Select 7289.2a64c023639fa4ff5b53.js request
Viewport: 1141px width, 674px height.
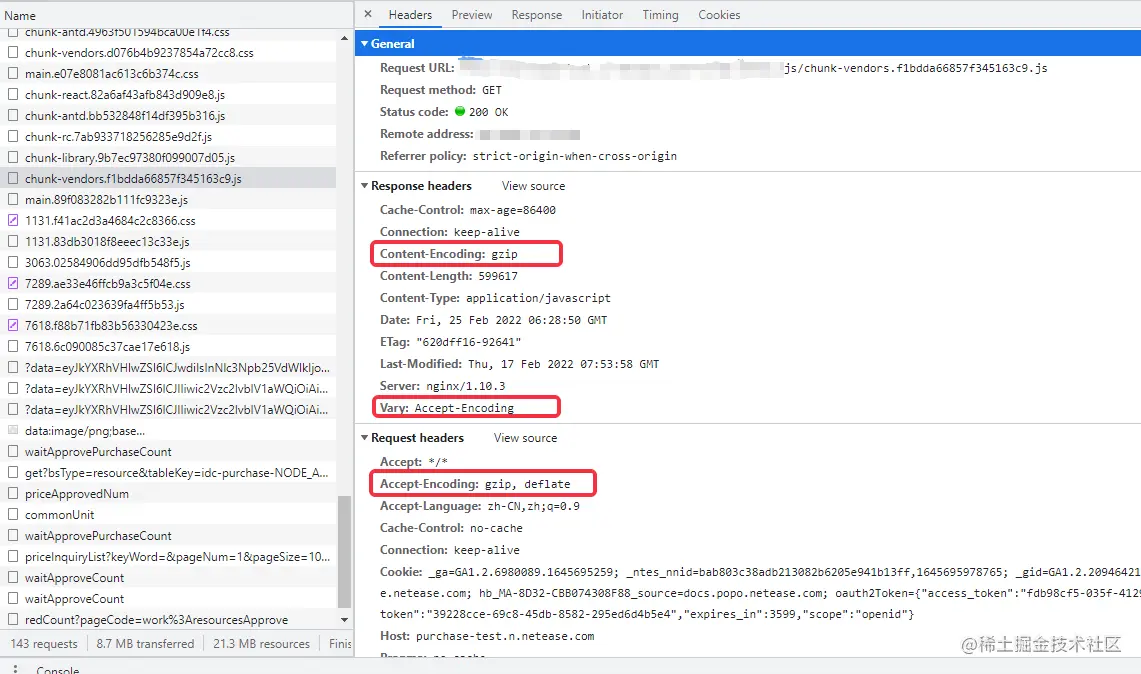168,304
